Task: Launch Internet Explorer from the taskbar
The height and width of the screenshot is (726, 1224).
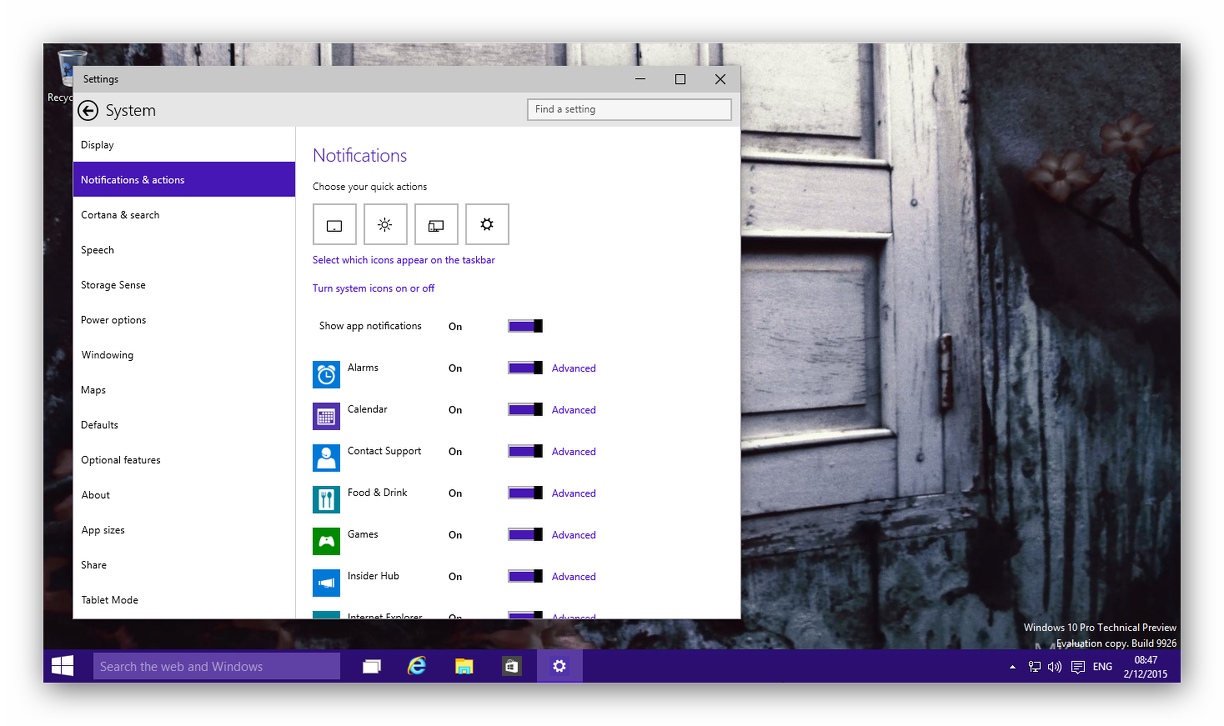Action: click(416, 666)
